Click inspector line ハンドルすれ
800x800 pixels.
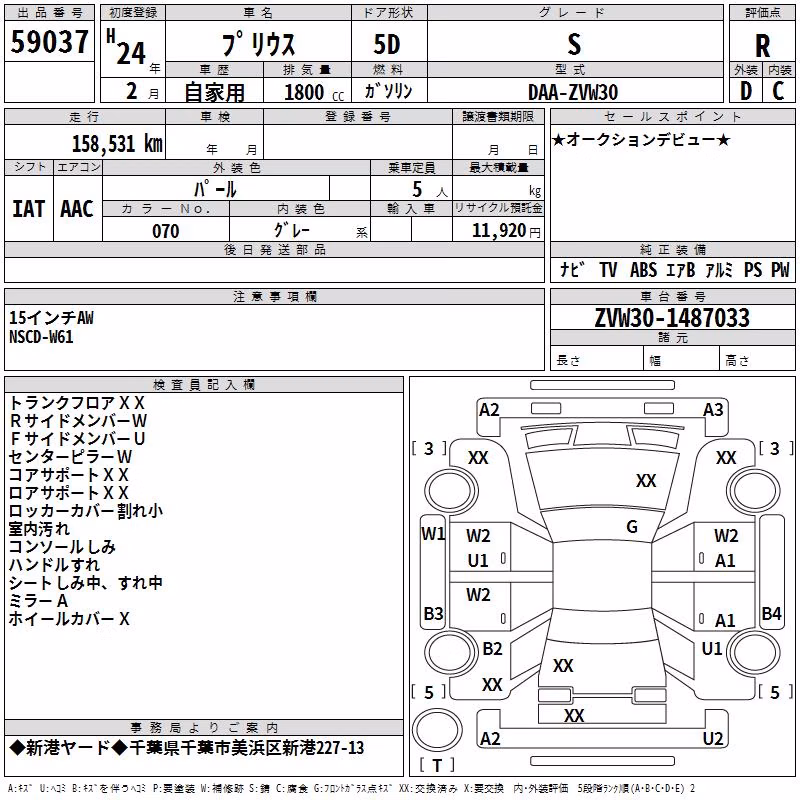[54, 565]
